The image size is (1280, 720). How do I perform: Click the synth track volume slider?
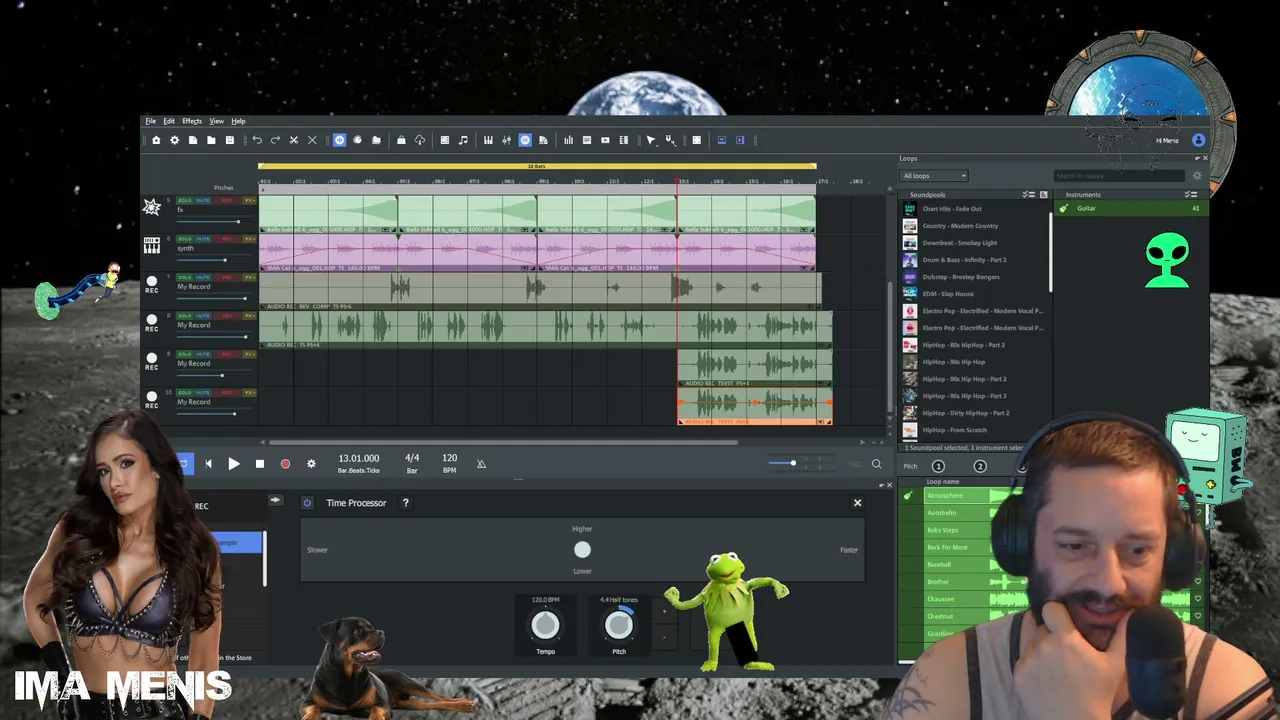click(x=213, y=260)
